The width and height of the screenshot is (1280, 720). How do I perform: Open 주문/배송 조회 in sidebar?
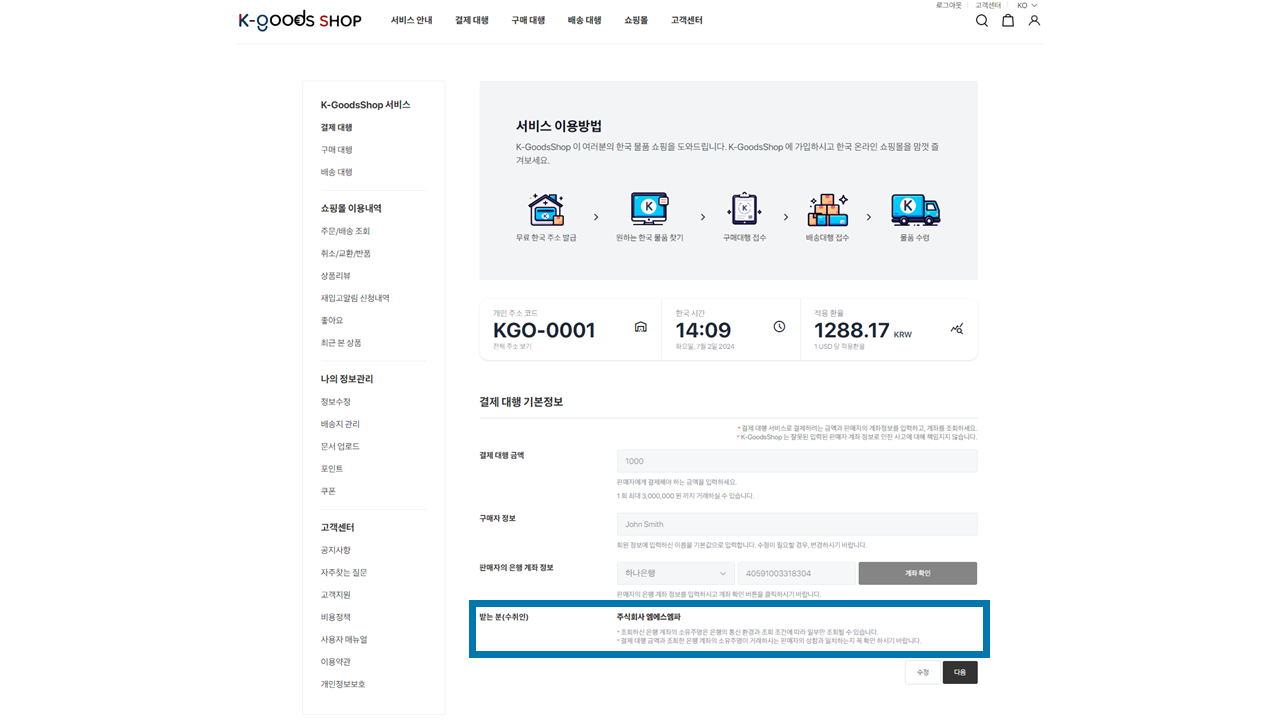(345, 231)
